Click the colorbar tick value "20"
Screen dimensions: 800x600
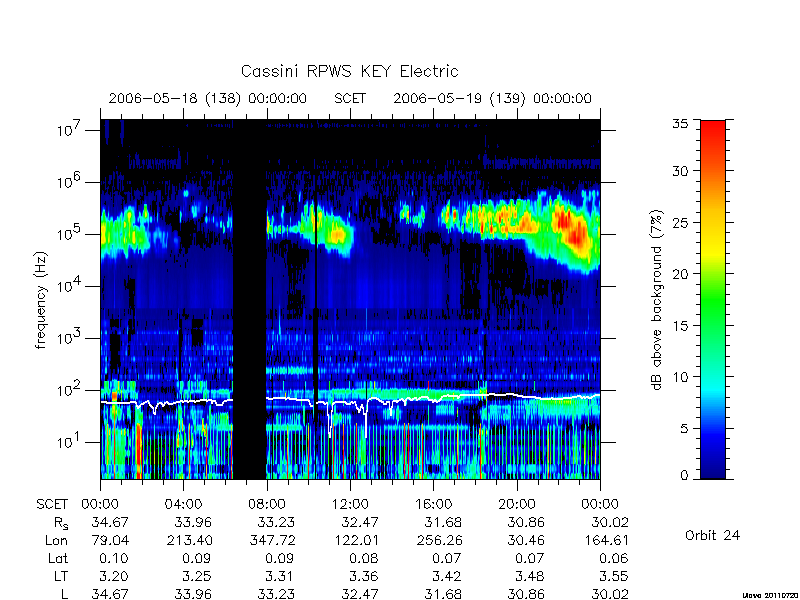coord(680,274)
